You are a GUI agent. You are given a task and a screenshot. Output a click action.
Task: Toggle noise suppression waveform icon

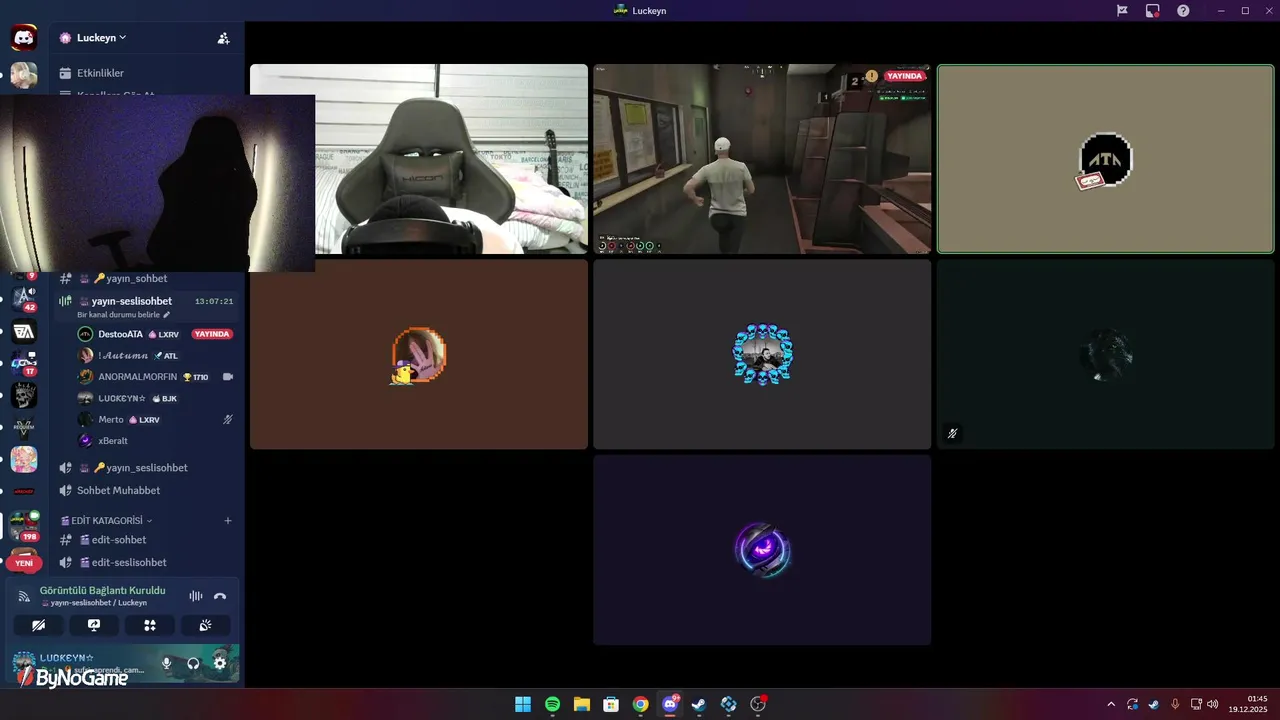195,596
